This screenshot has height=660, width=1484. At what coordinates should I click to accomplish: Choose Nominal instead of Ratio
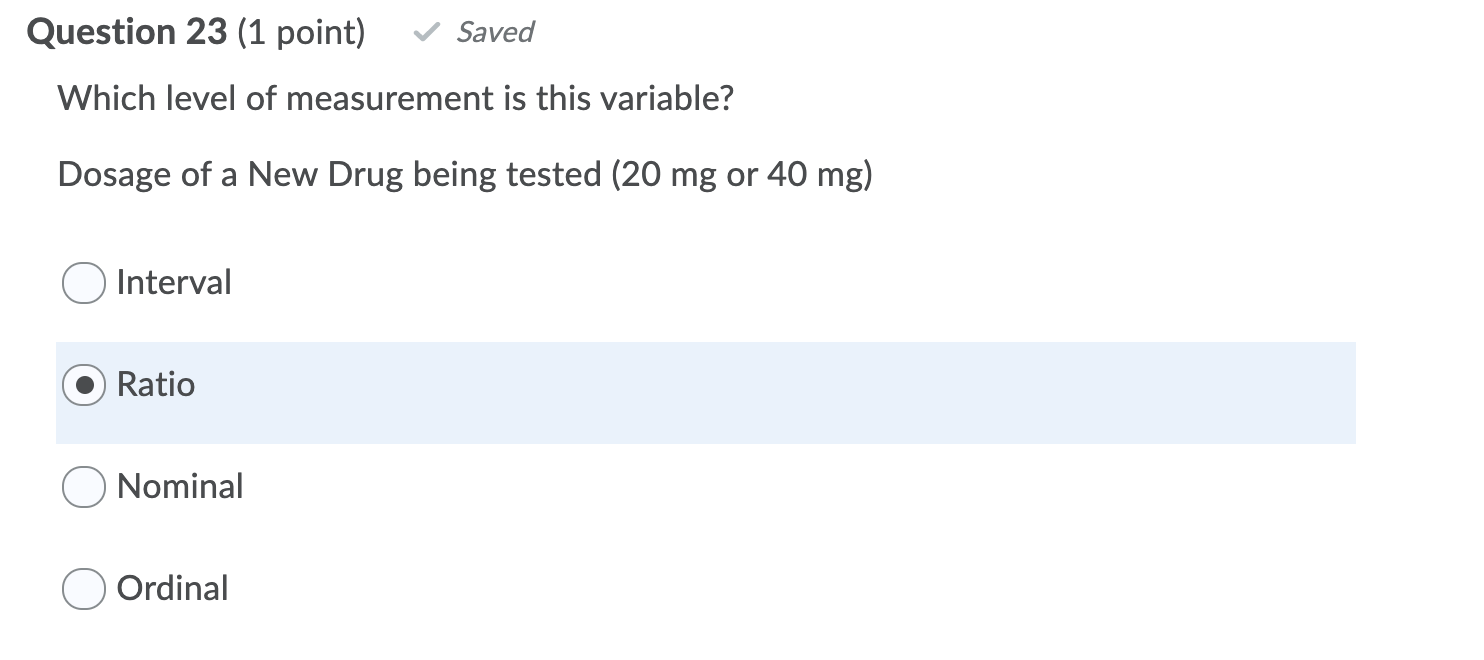pyautogui.click(x=83, y=487)
